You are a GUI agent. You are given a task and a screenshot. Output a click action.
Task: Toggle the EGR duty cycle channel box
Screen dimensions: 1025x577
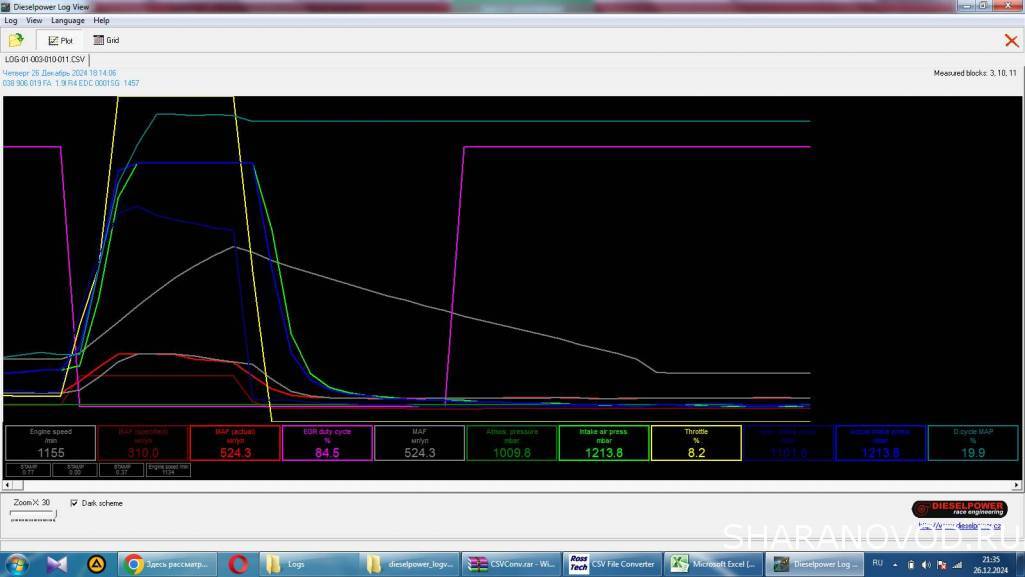(x=327, y=443)
